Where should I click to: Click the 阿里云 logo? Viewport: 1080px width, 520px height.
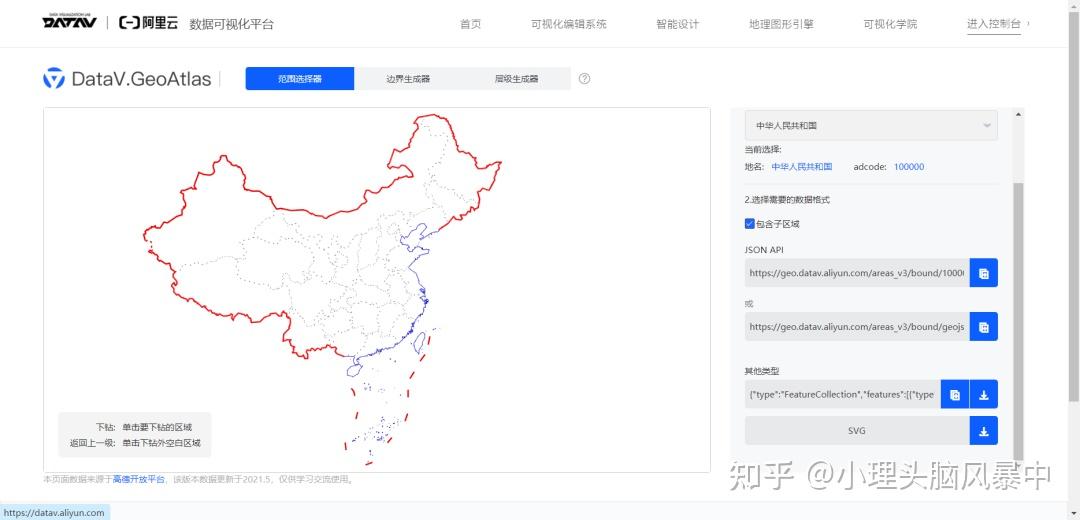tap(149, 23)
